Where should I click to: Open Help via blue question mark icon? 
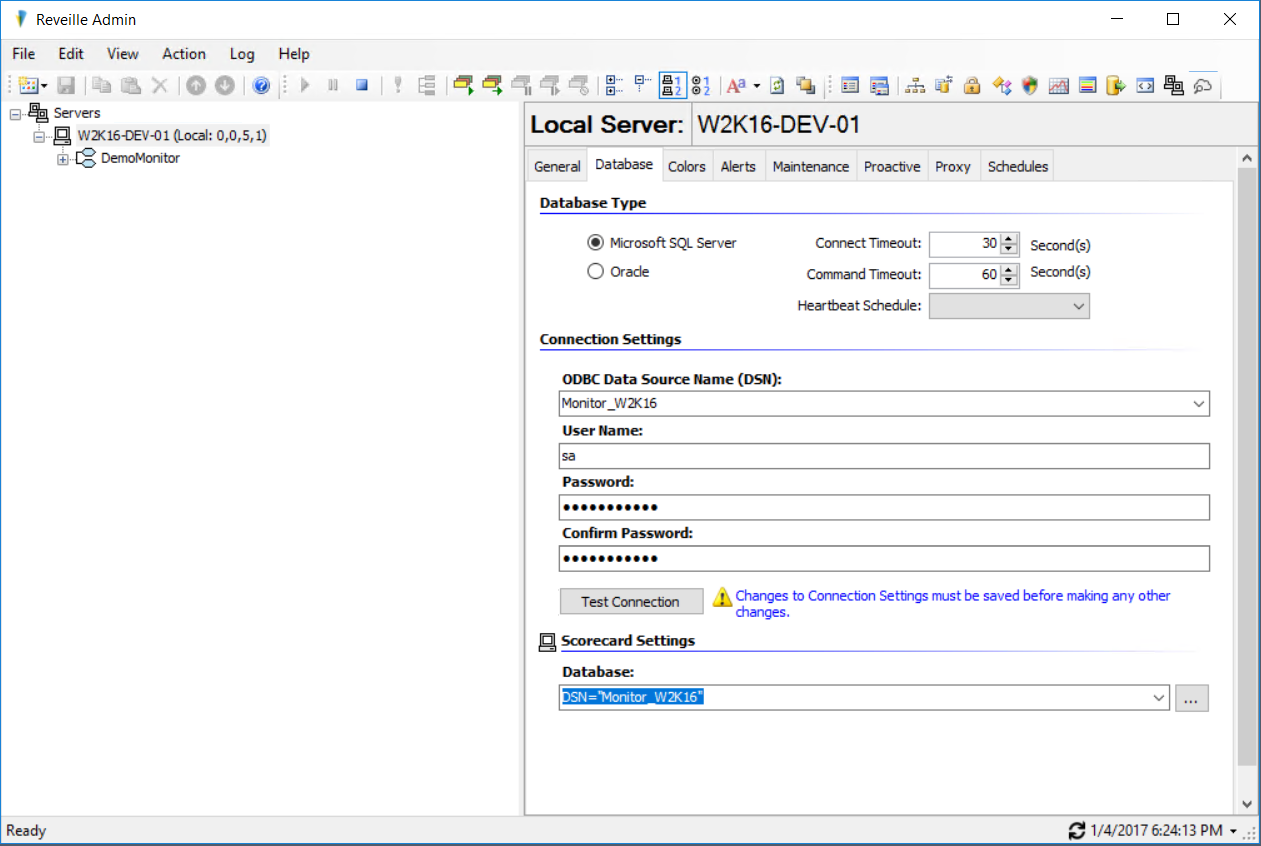261,86
